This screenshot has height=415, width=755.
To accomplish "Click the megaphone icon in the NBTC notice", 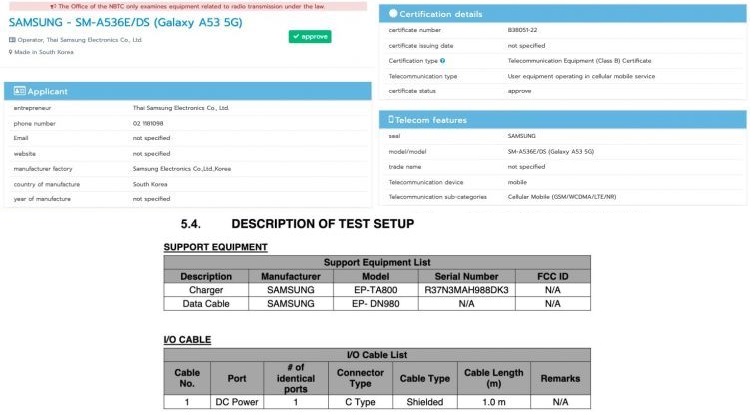I will [x=52, y=5].
